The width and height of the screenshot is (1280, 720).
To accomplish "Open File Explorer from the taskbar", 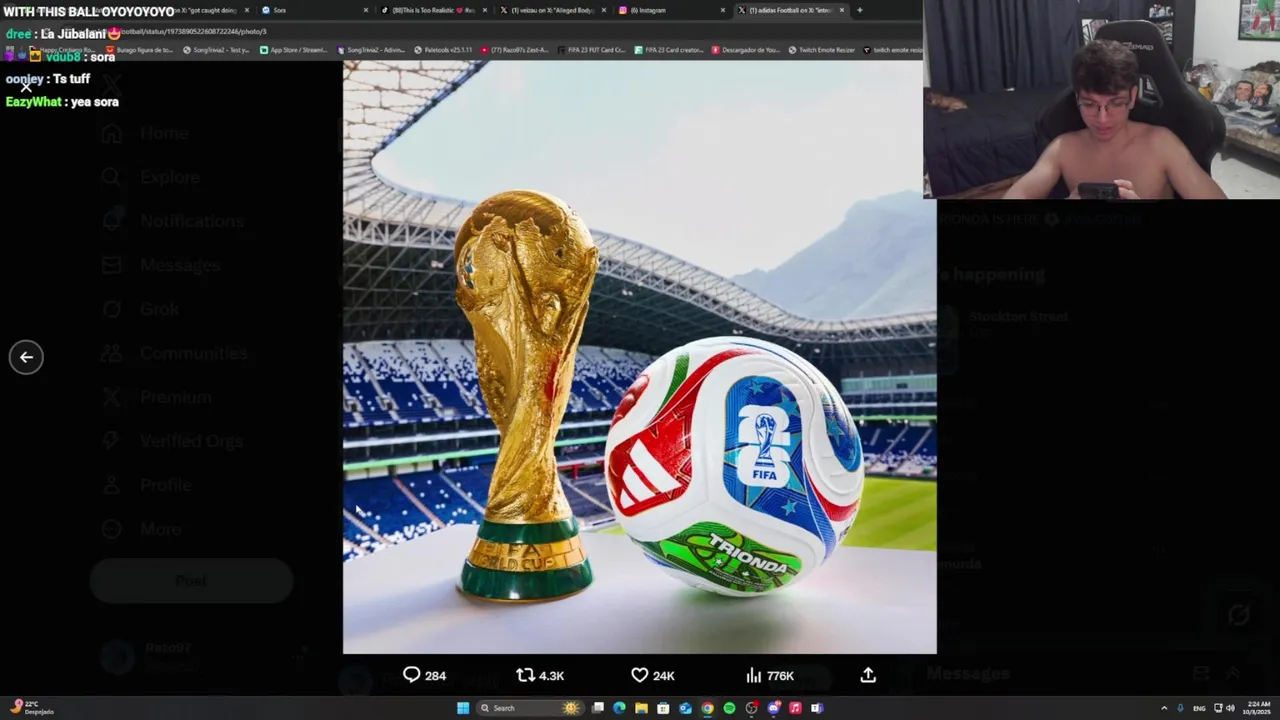I will click(641, 708).
